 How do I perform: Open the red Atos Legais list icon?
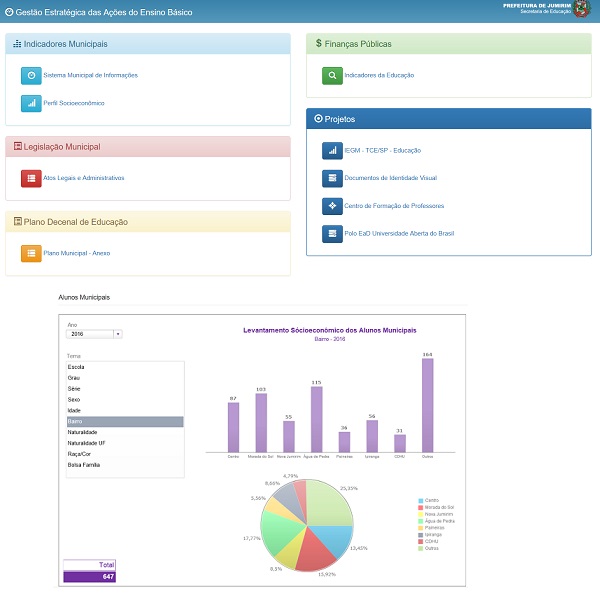(31, 177)
